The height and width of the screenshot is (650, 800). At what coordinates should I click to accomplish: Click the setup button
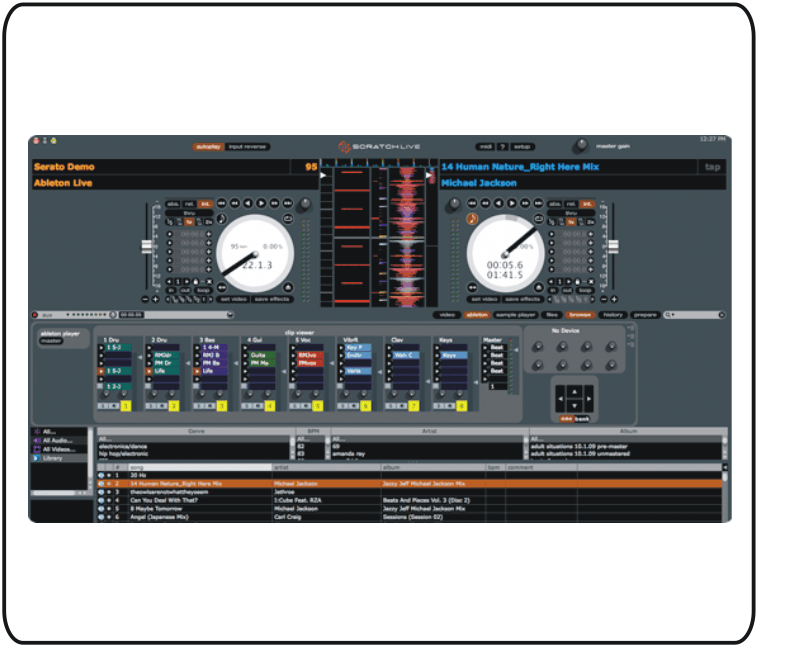click(x=523, y=146)
